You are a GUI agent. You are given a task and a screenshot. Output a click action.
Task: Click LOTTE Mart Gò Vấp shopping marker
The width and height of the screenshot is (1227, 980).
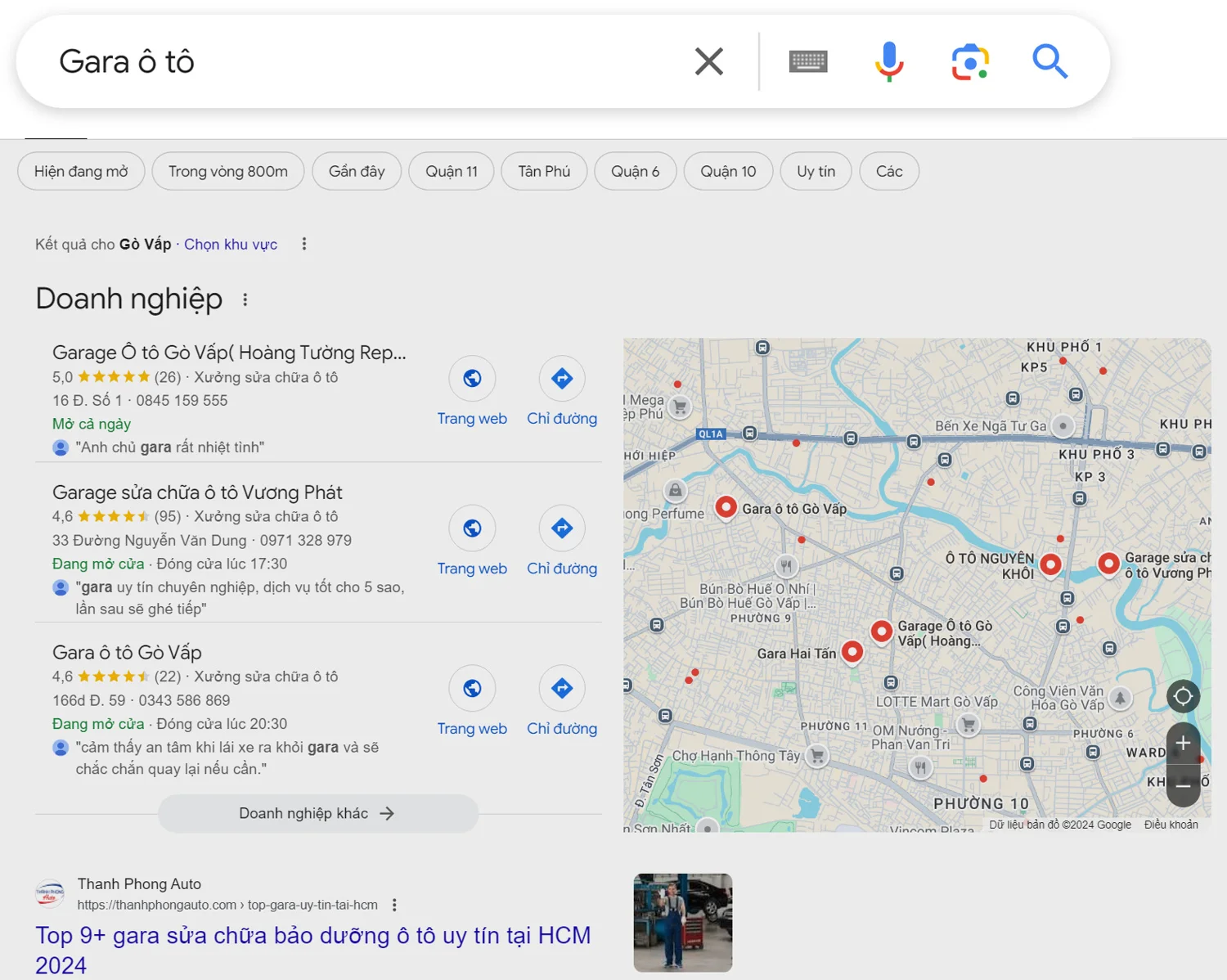coord(969,724)
